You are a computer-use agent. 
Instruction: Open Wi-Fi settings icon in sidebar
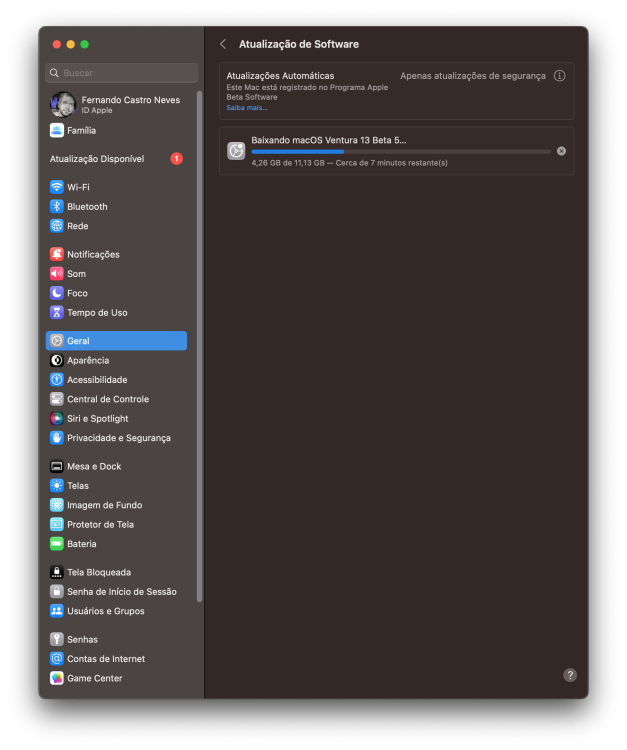pos(56,187)
